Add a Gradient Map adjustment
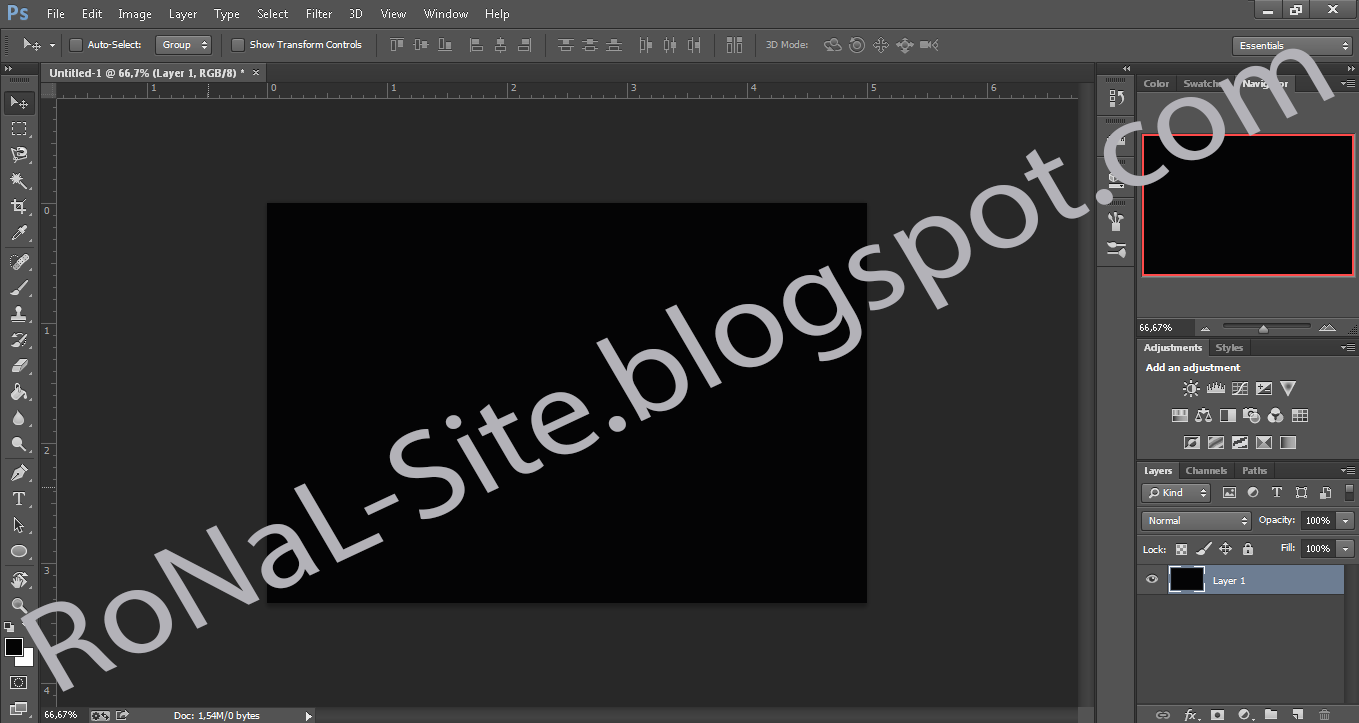 coord(1288,442)
